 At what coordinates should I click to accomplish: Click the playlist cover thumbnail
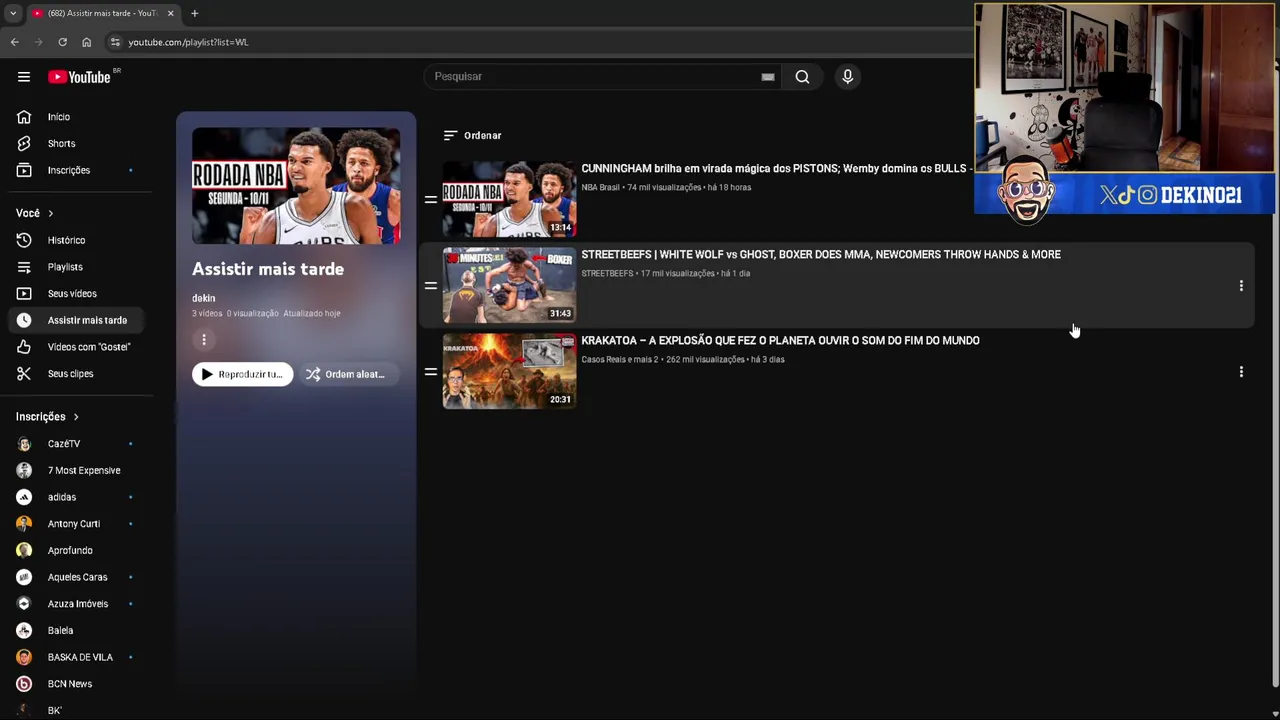pos(296,186)
